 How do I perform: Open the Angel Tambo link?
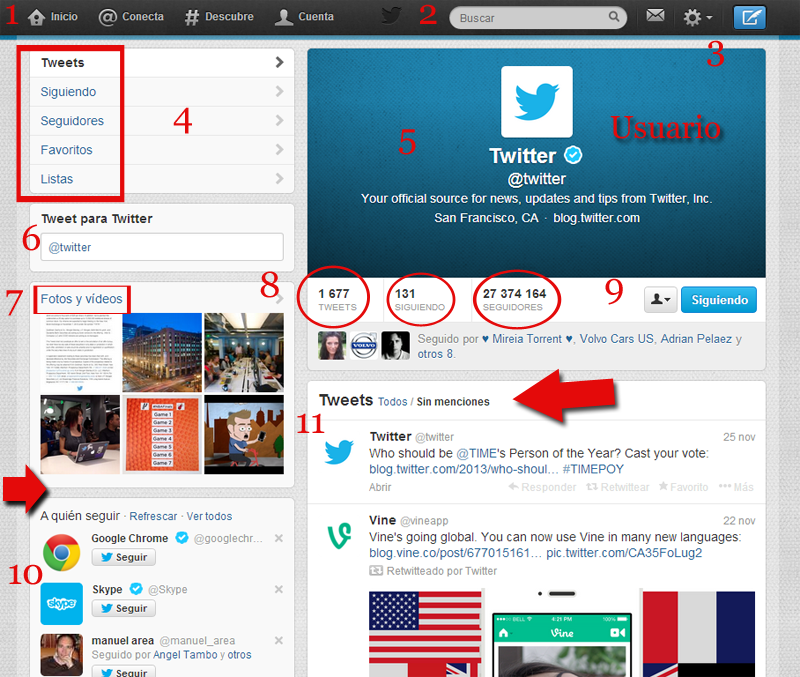pyautogui.click(x=185, y=655)
